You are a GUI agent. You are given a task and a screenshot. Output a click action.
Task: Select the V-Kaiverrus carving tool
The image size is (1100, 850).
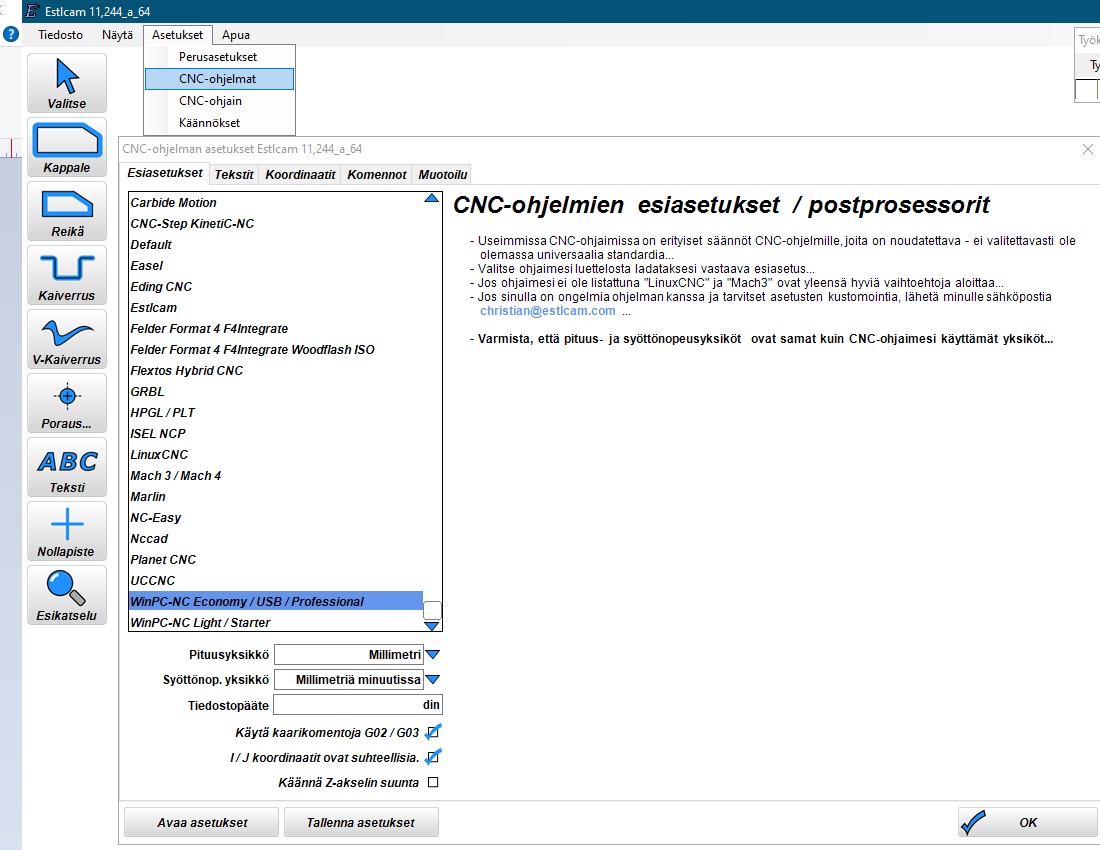pos(67,339)
